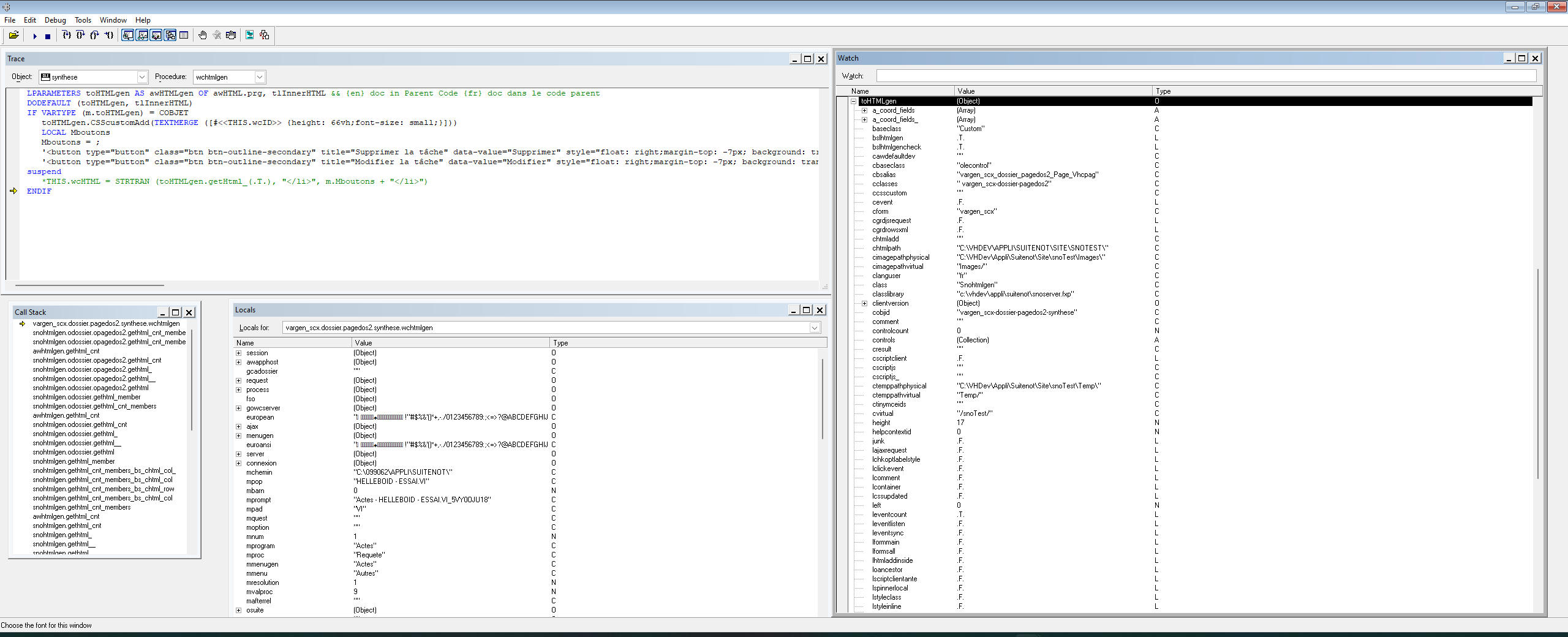Open a program with the folder toolbar icon
Screen dimensions: 1568x637
click(13, 36)
